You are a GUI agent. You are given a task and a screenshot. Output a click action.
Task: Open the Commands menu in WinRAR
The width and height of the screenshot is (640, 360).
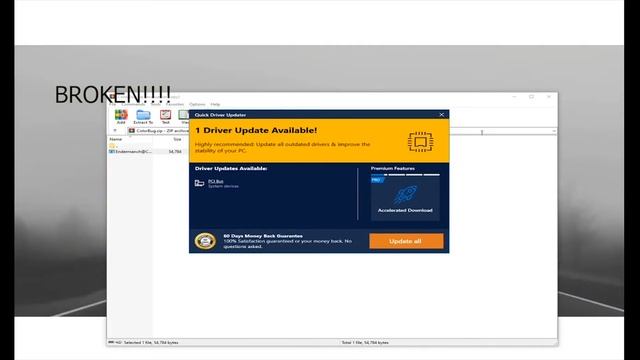[x=133, y=104]
